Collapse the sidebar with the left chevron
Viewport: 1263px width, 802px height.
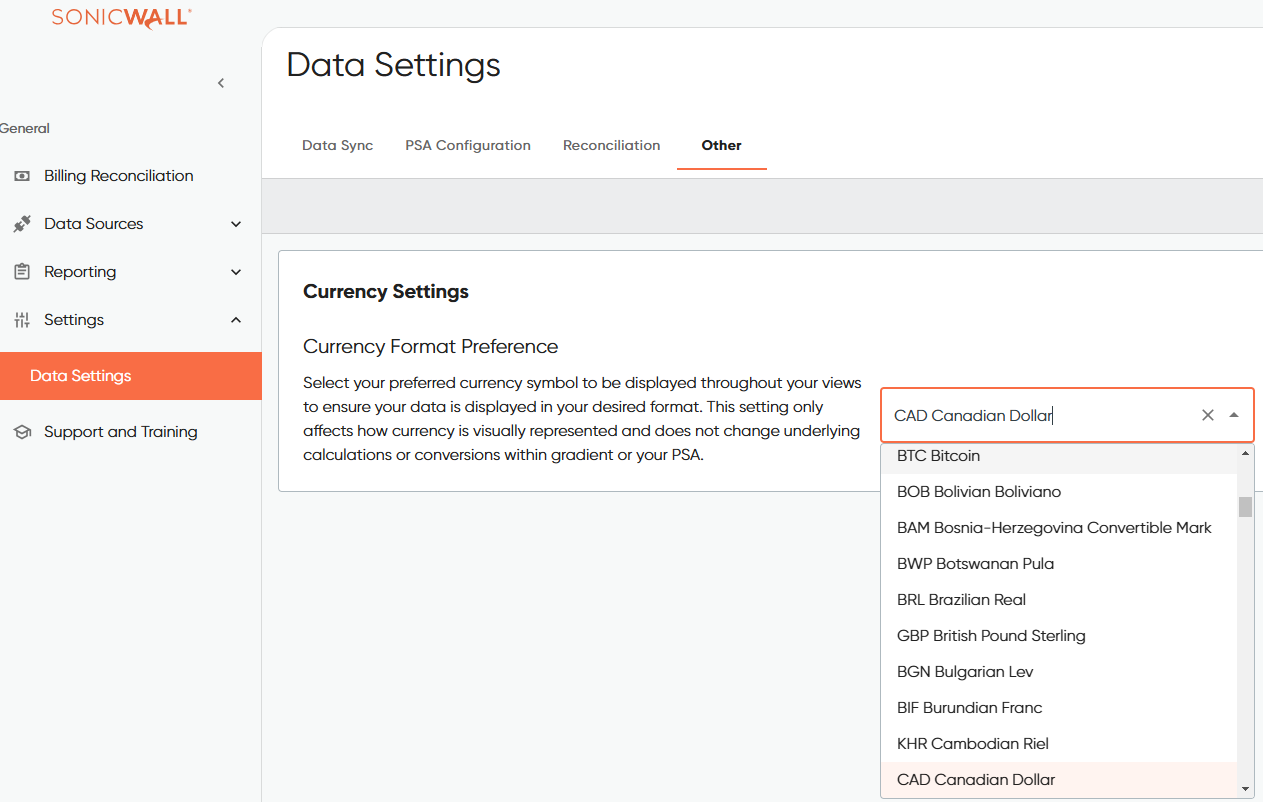tap(221, 83)
